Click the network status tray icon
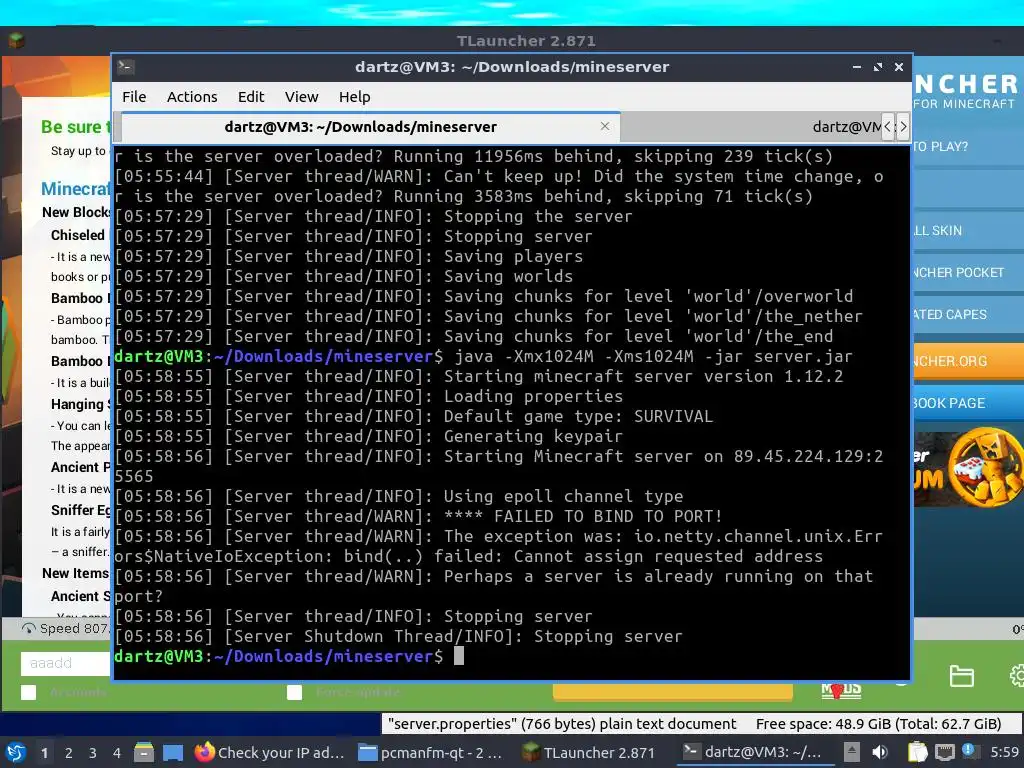Image resolution: width=1024 pixels, height=768 pixels. (x=944, y=752)
